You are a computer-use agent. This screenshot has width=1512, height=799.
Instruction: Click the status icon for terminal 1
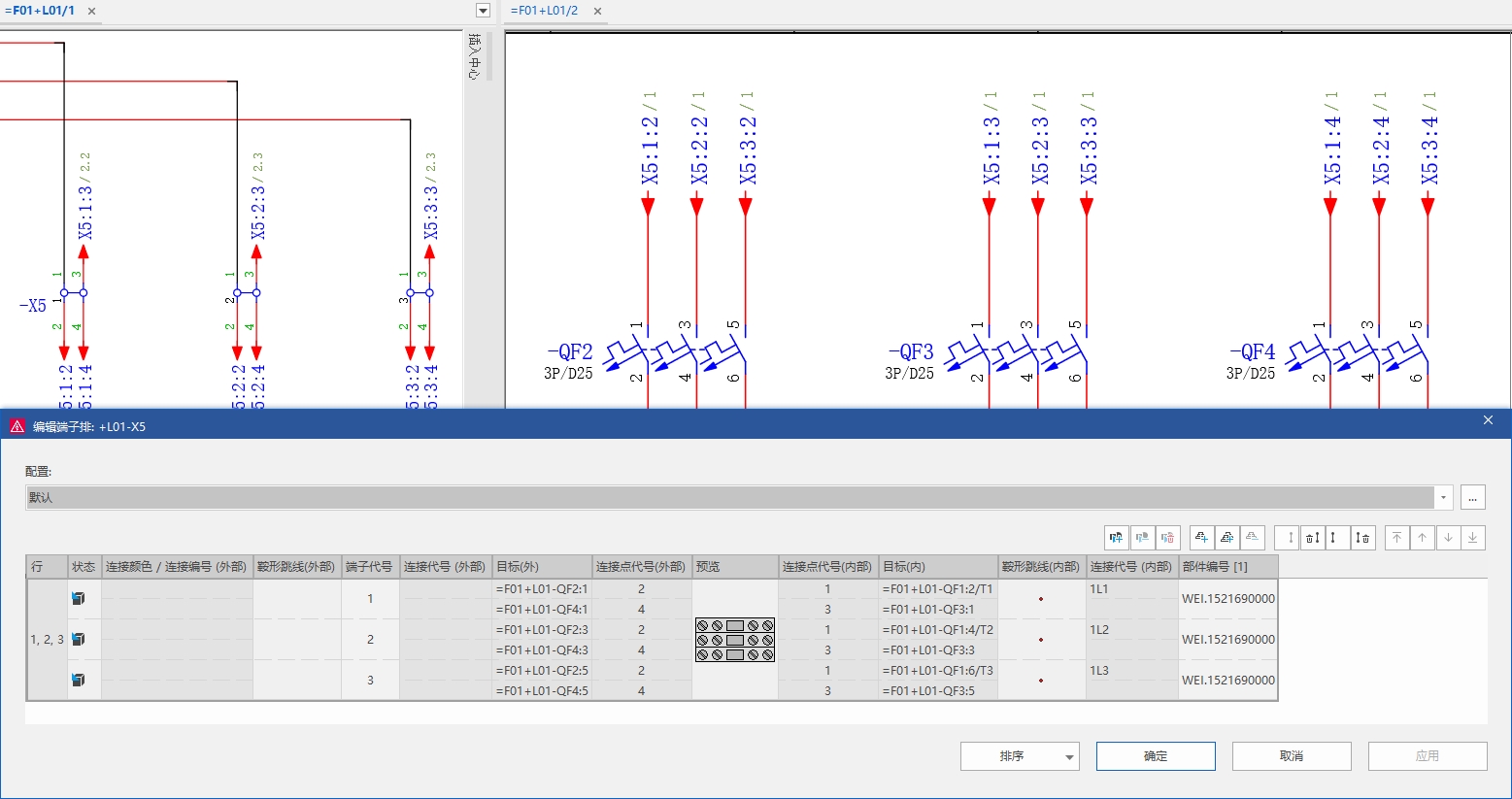pos(79,599)
